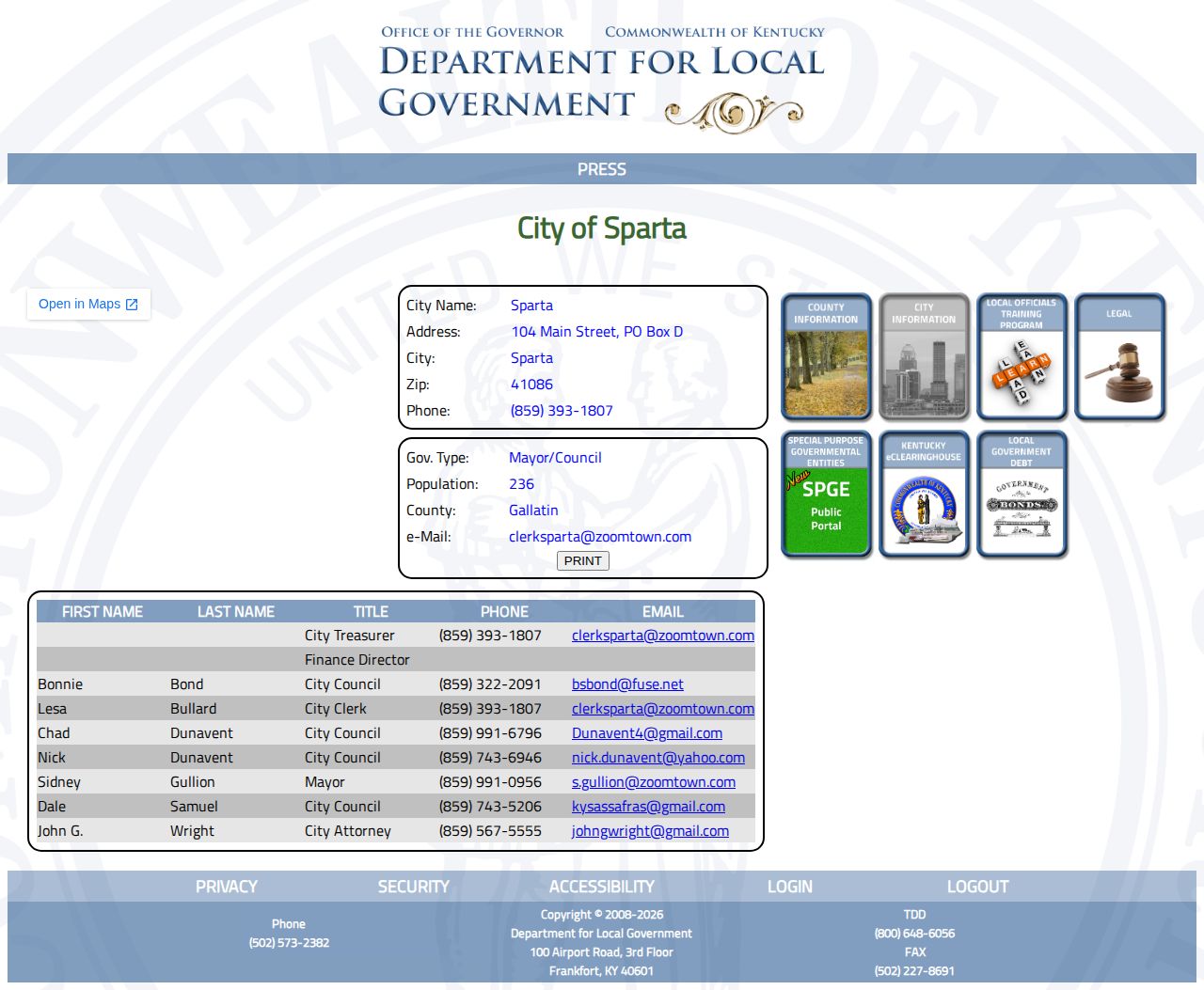Email City Attorney at johngwright@gmail.com
The image size is (1204, 990).
[x=650, y=831]
